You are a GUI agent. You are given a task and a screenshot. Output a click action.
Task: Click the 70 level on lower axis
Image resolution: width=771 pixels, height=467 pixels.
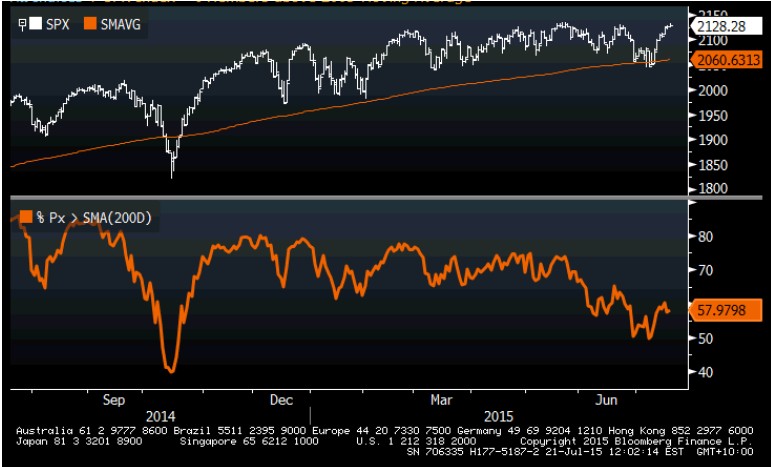tap(706, 270)
